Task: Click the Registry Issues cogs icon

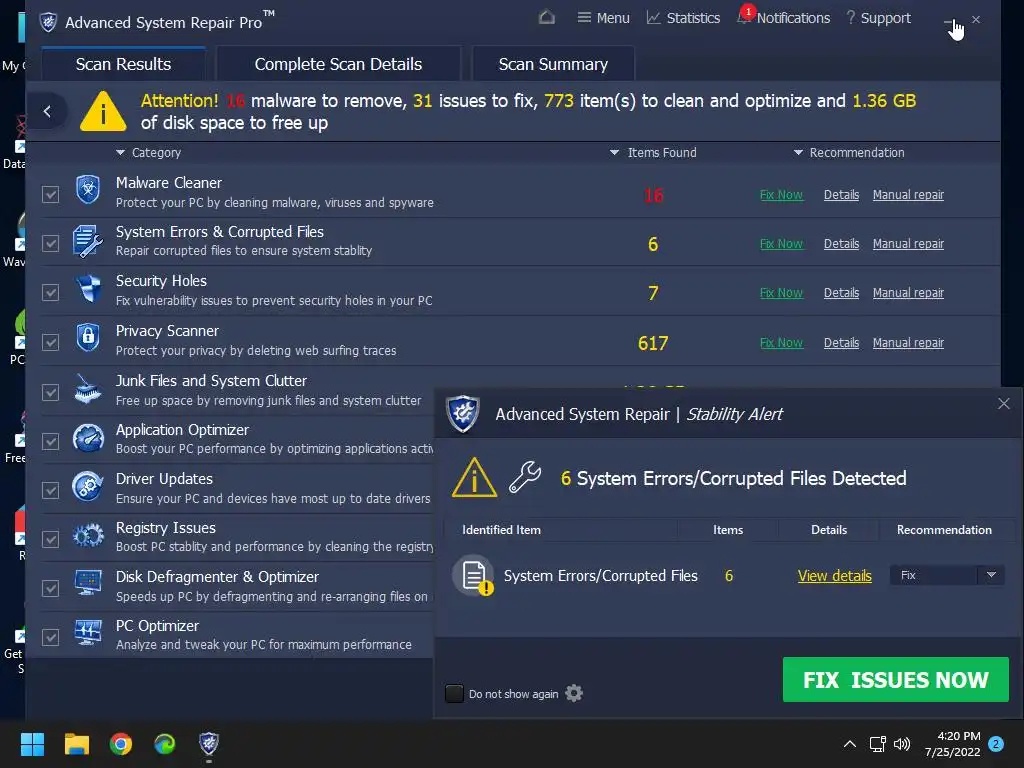Action: coord(88,536)
